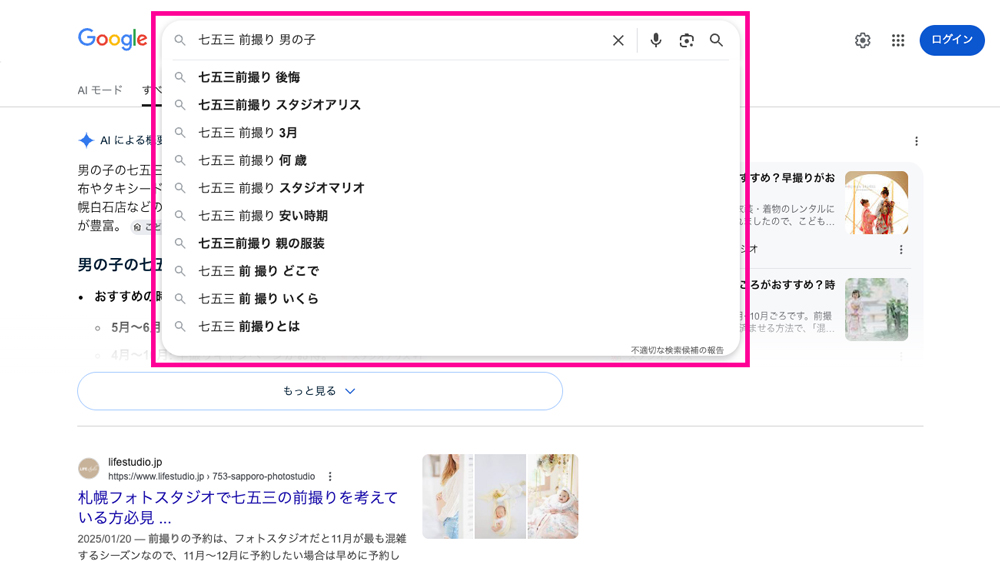Open Google settings gear icon
1000x563 pixels.
point(862,40)
